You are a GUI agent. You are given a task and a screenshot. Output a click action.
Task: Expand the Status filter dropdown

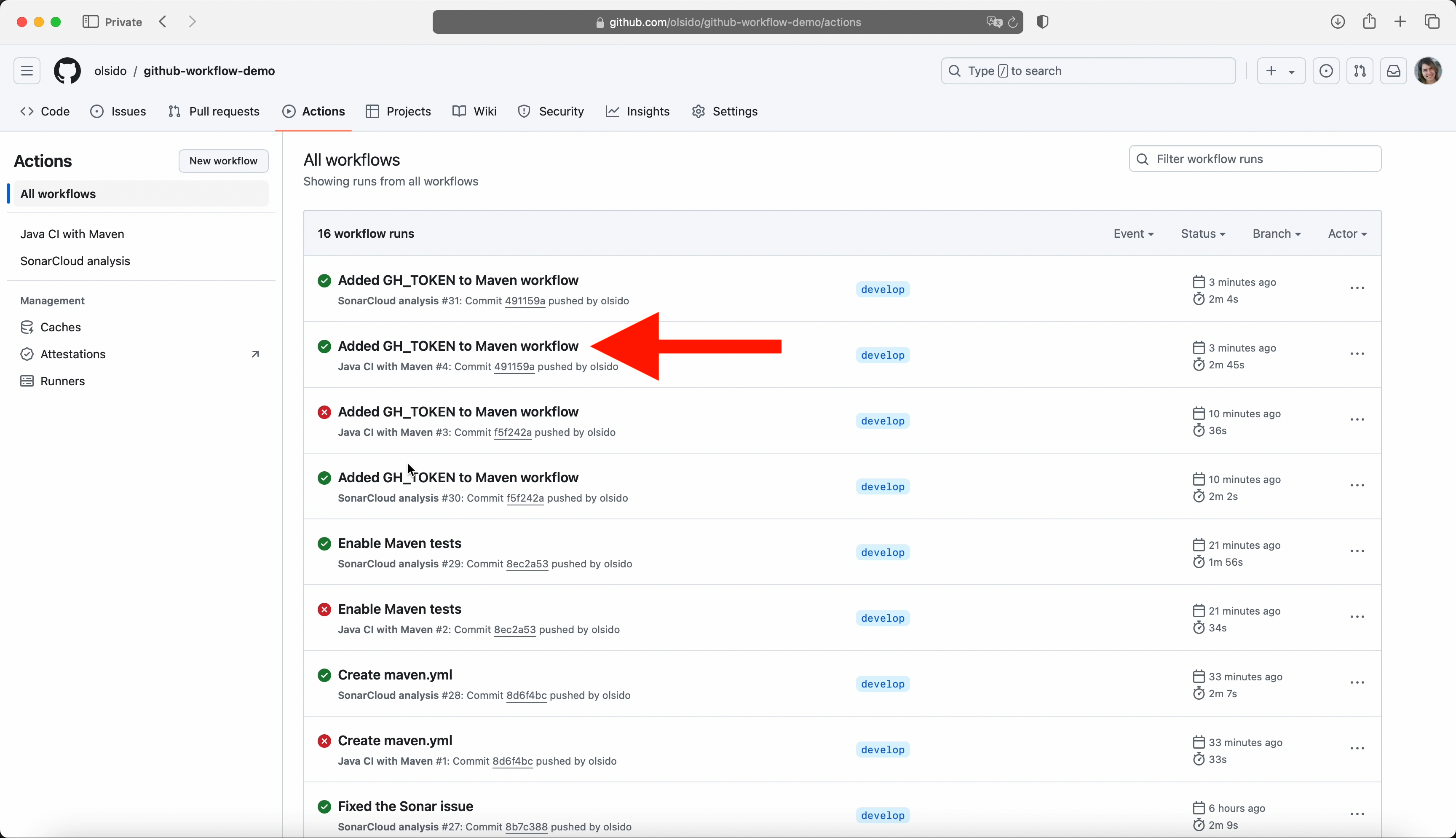click(1202, 234)
